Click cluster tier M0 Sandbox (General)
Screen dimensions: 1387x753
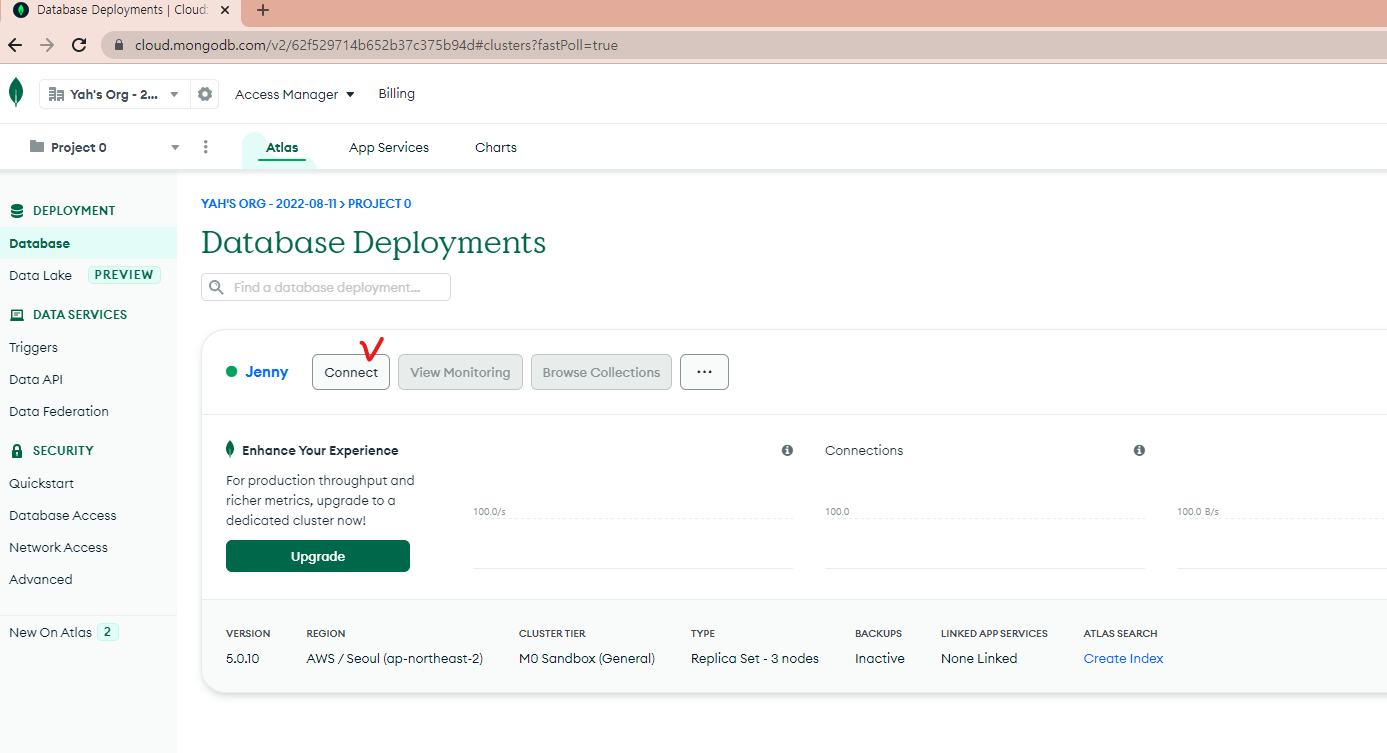587,658
